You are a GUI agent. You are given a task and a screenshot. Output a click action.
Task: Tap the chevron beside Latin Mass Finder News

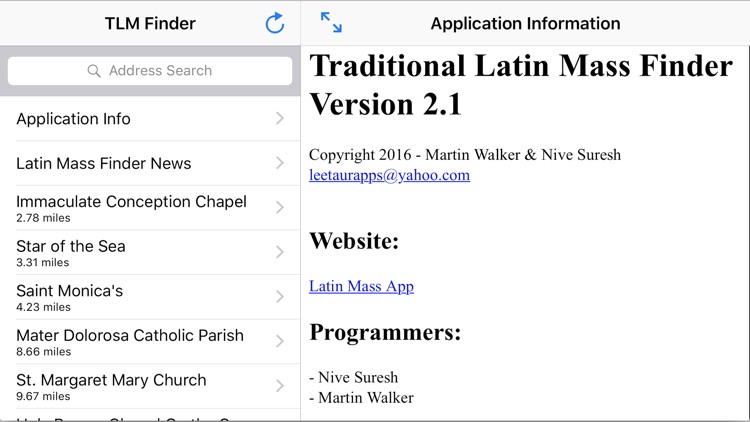click(x=280, y=163)
